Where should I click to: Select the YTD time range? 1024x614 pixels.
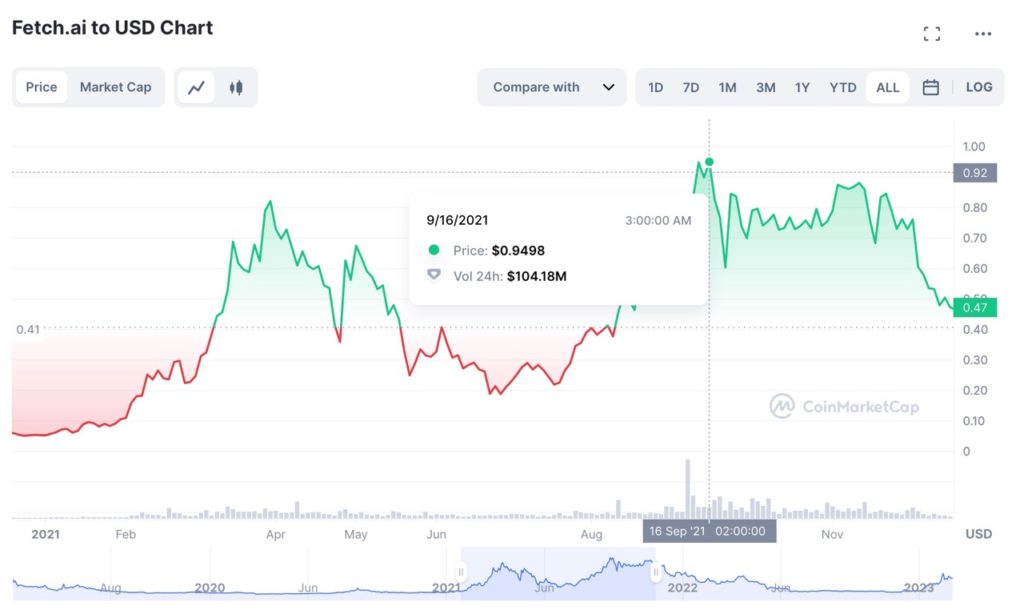click(x=843, y=87)
